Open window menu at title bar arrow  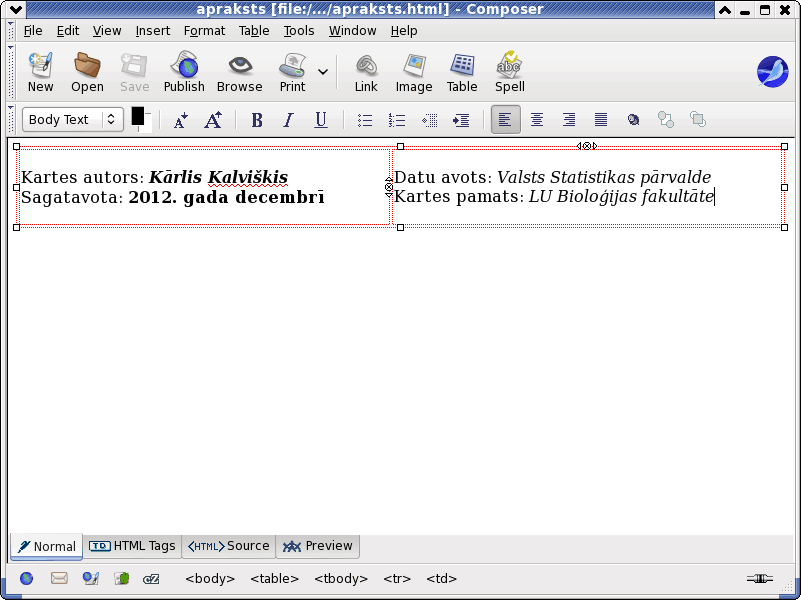(x=15, y=9)
